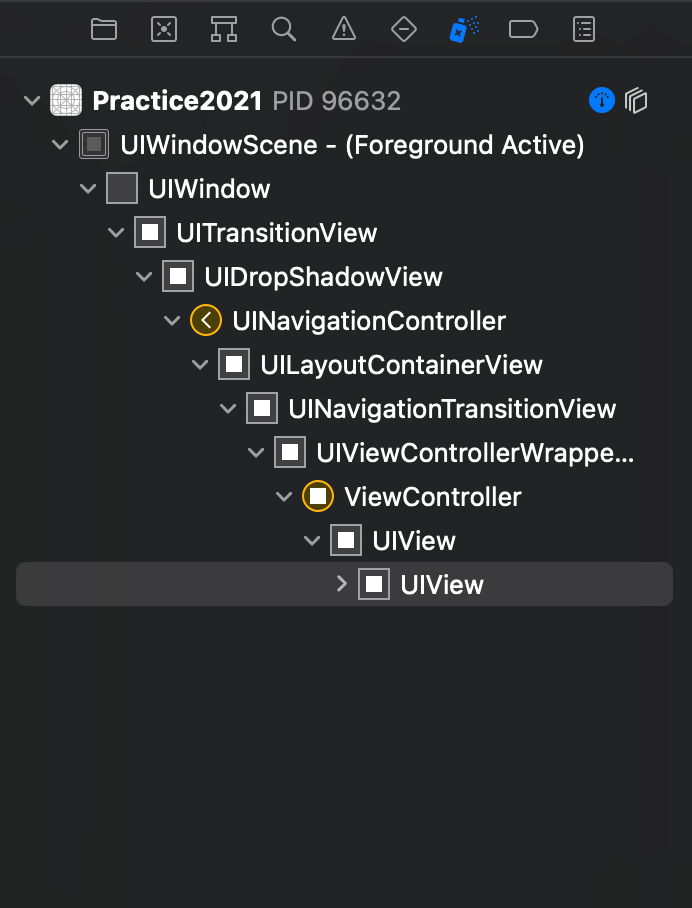This screenshot has height=908, width=692.
Task: Collapse the UIWindowScene disclosure chevron
Action: 60,145
